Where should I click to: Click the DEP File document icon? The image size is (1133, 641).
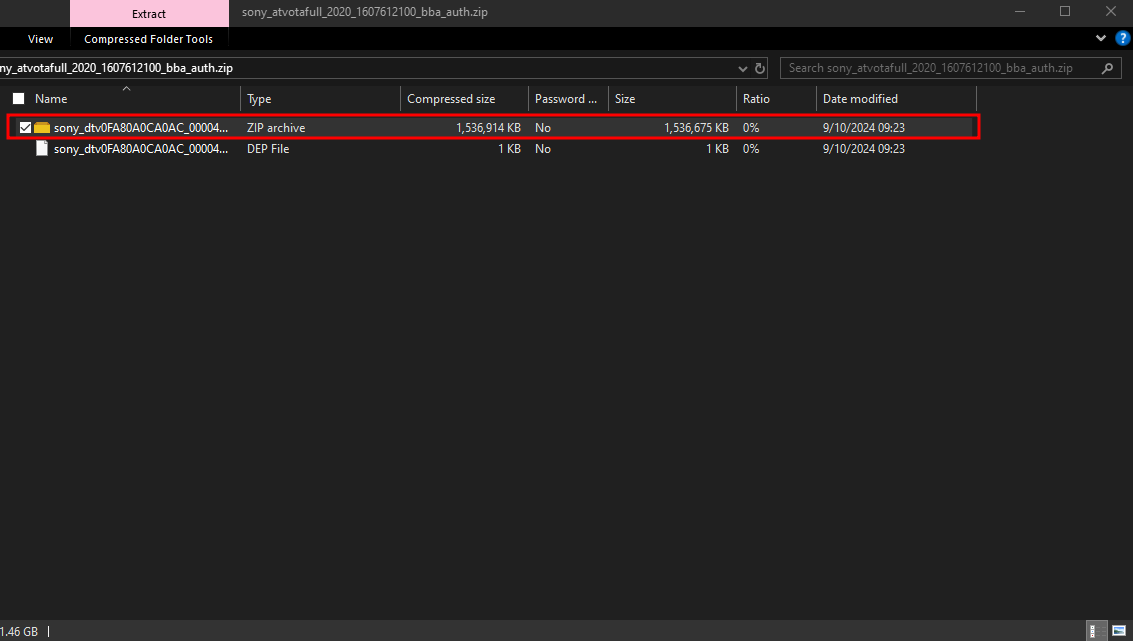[42, 148]
